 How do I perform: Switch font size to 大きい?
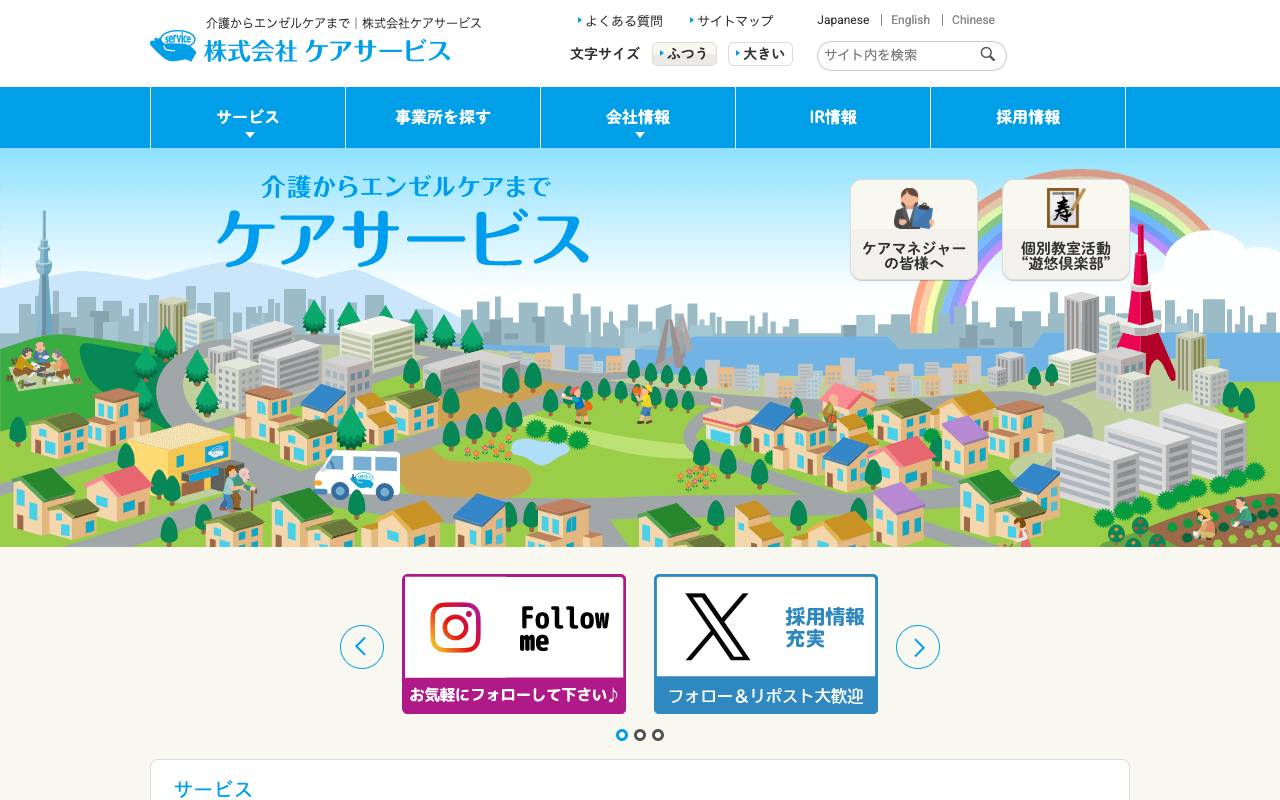click(x=760, y=54)
